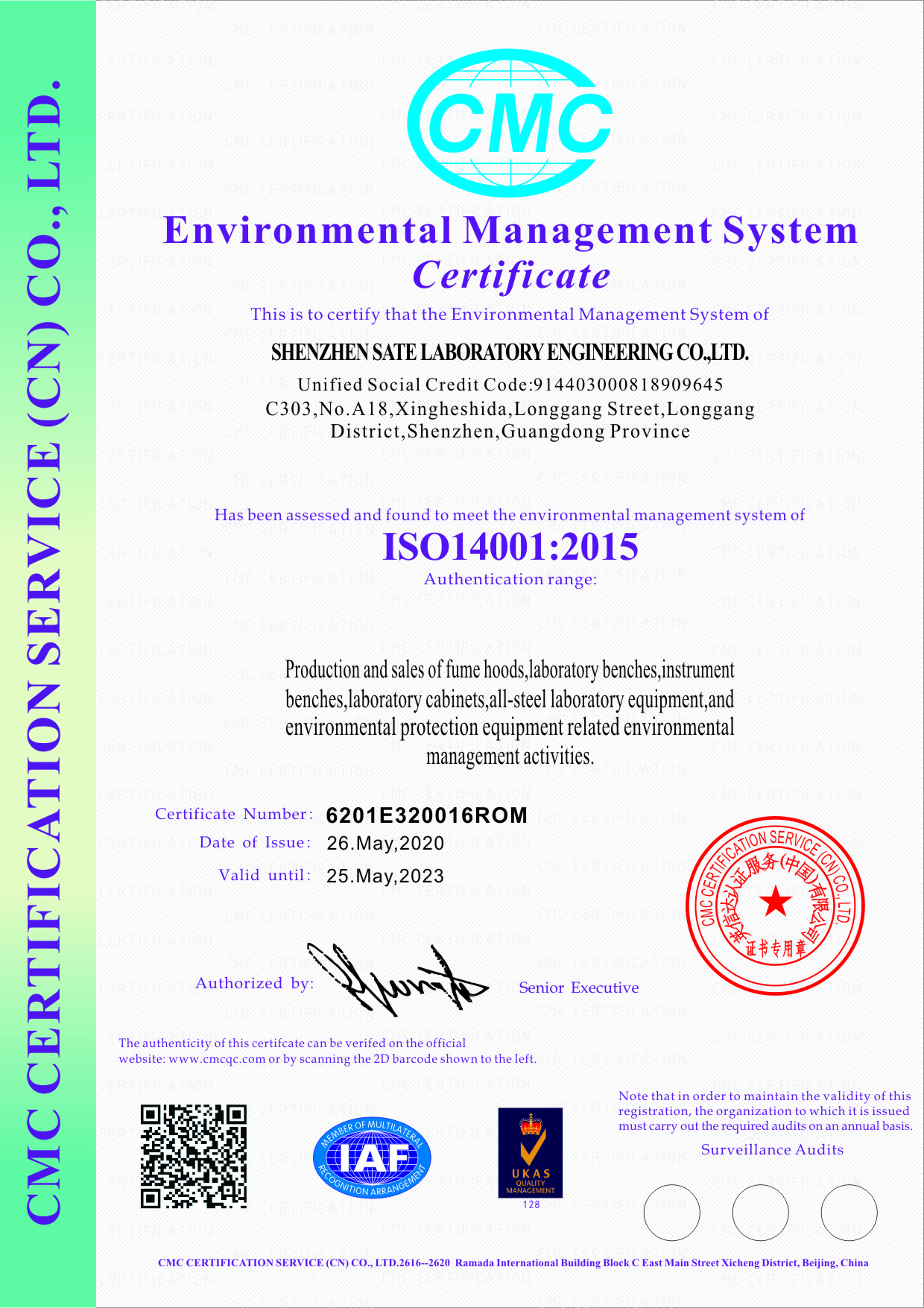The height and width of the screenshot is (1308, 924).
Task: Click the "Authorized by:" label
Action: click(255, 984)
